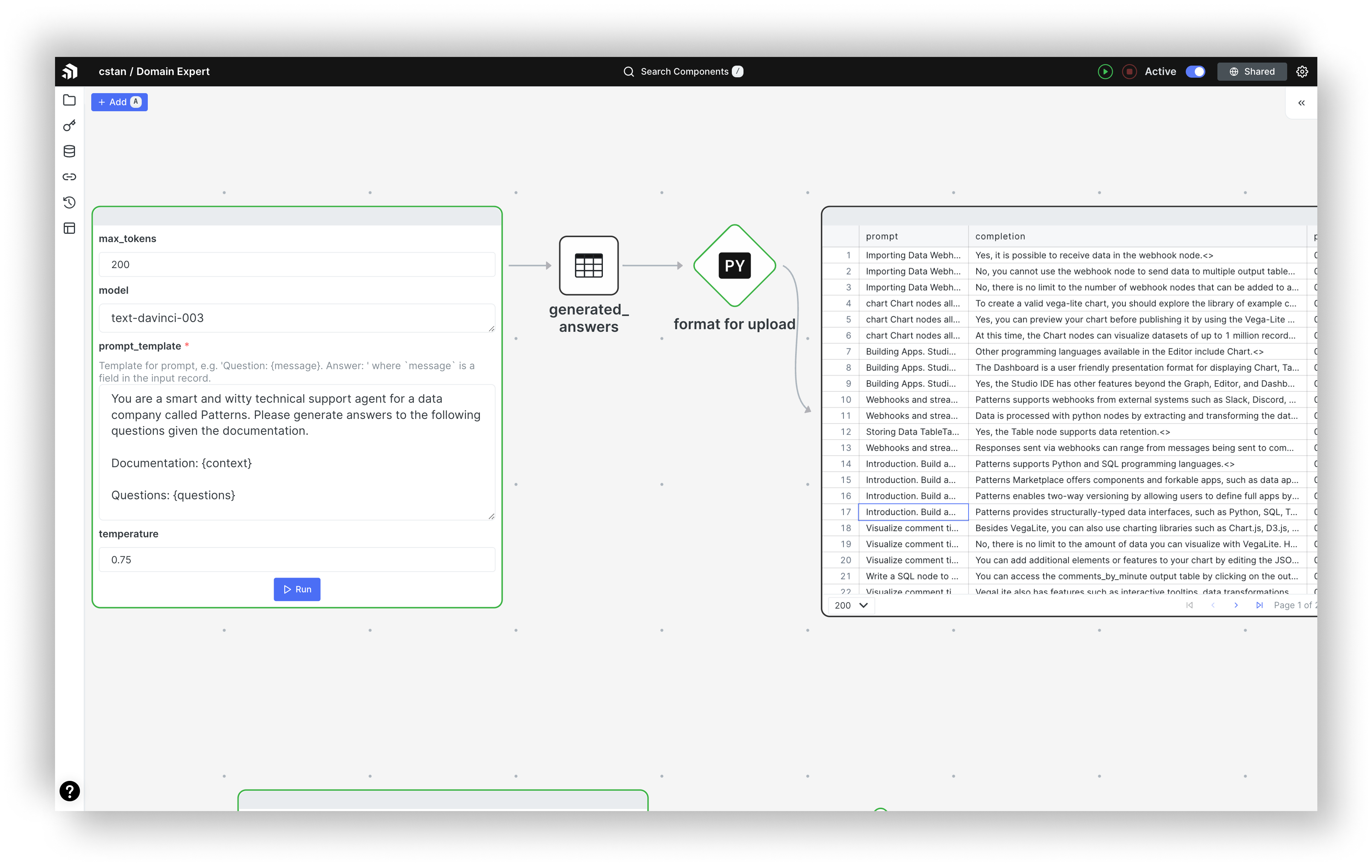The width and height of the screenshot is (1372, 868).
Task: Click the prompt_template field corner handle
Action: (x=491, y=516)
